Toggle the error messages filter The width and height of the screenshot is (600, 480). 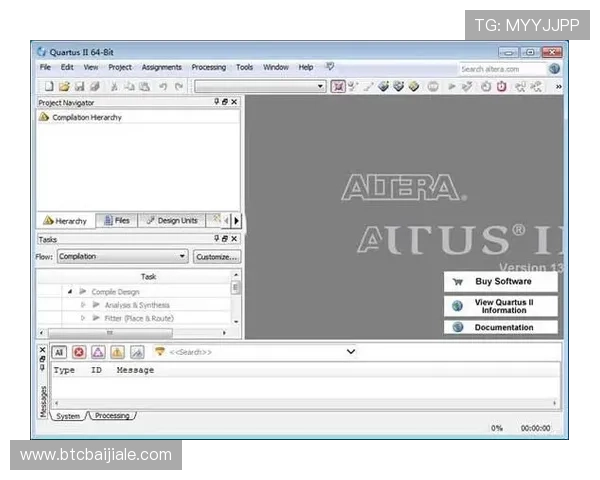[x=79, y=352]
